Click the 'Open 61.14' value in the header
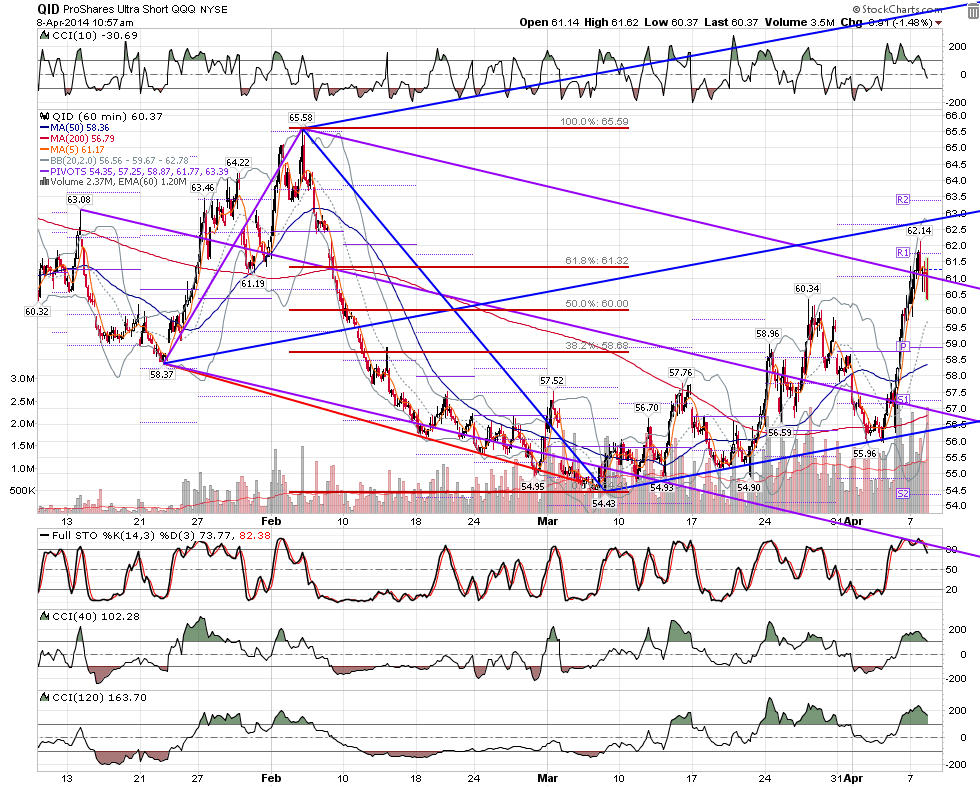This screenshot has height=787, width=980. [549, 23]
